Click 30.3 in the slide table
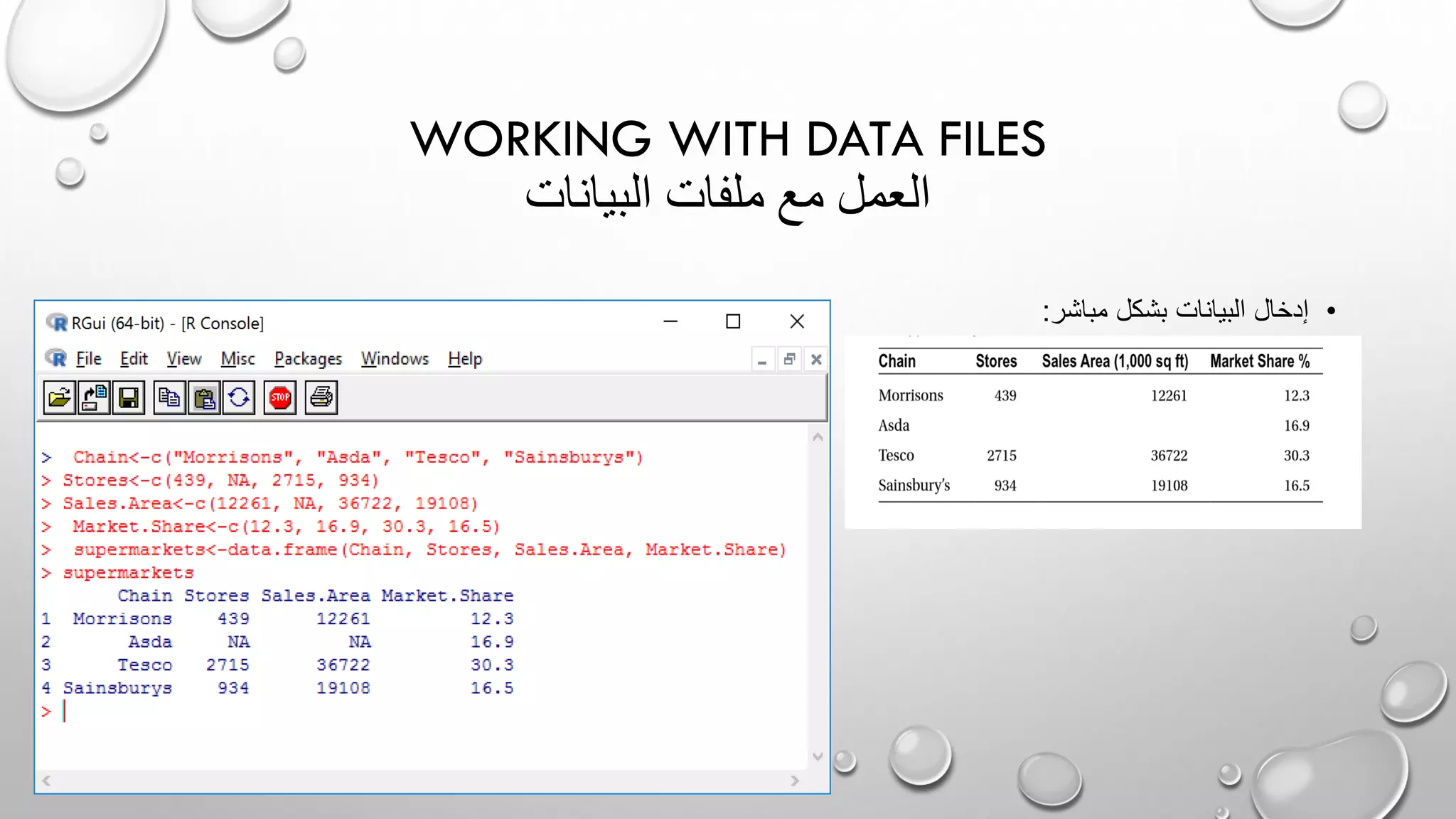This screenshot has height=819, width=1456. 1296,456
